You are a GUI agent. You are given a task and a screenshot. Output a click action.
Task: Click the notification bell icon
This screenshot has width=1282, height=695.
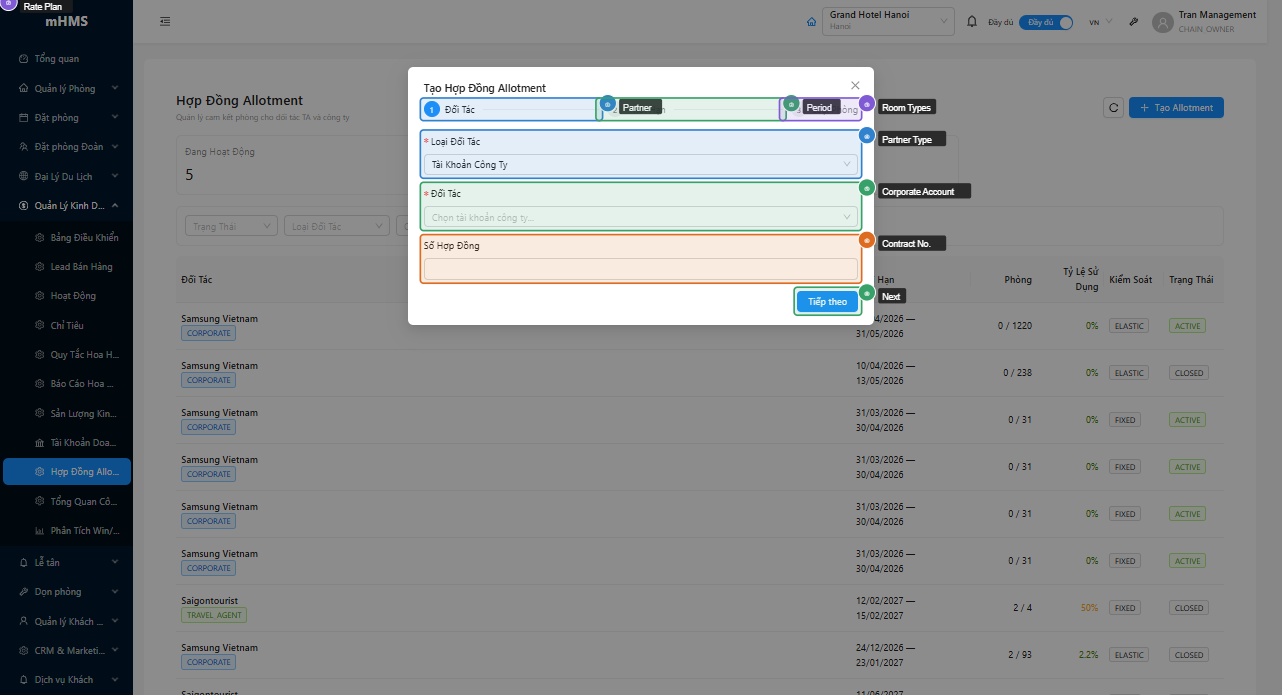pyautogui.click(x=971, y=21)
